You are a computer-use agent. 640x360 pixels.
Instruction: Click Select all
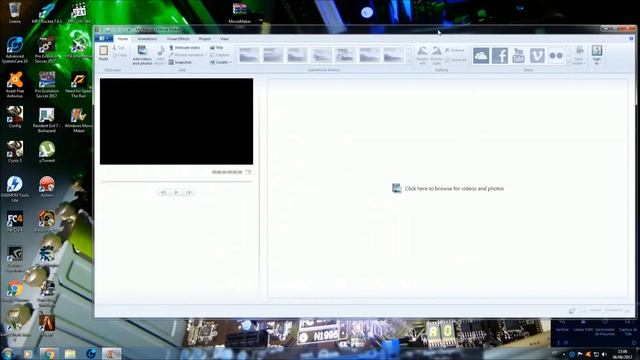pyautogui.click(x=456, y=60)
